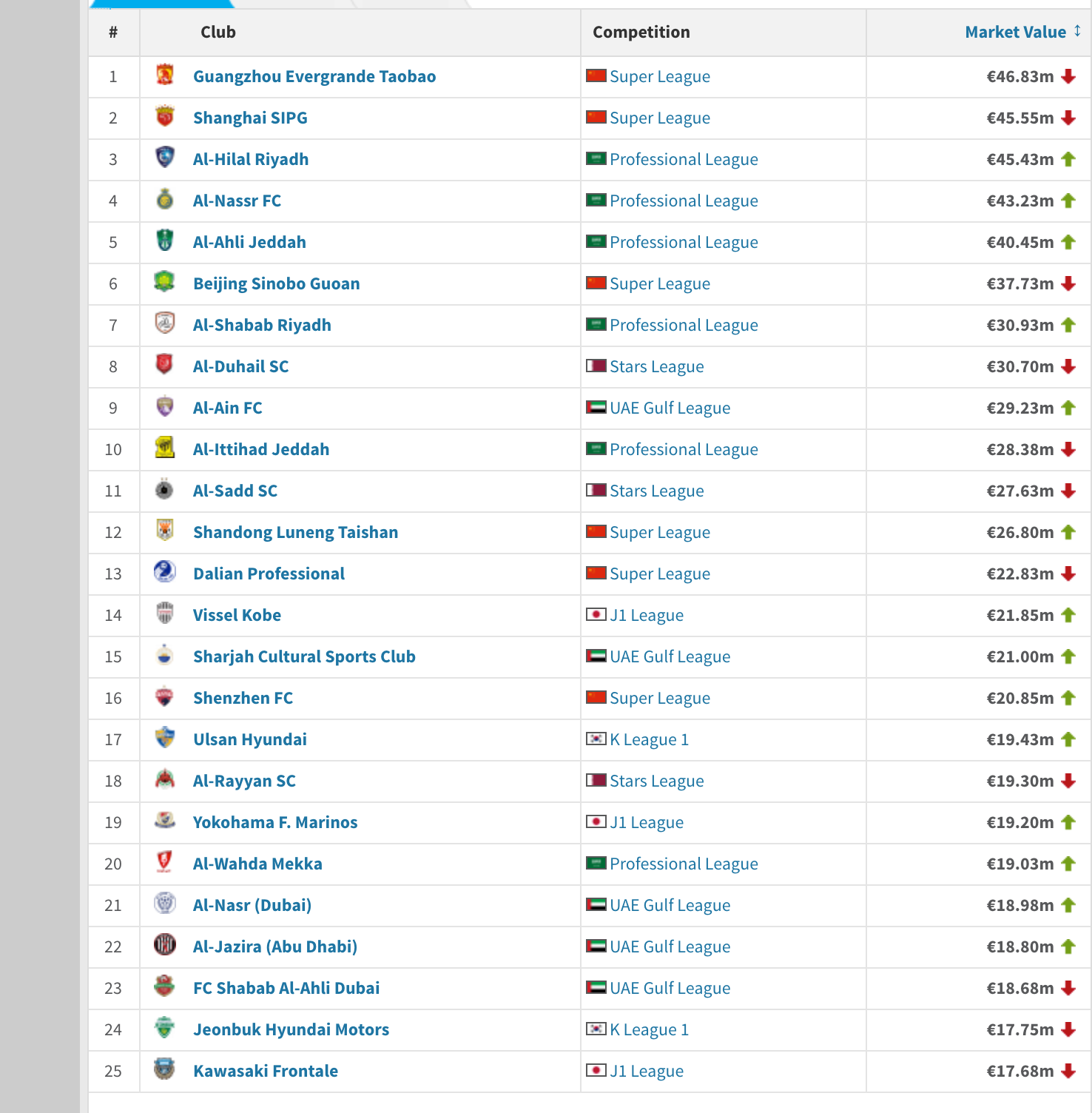Click the Ulsan Hyundai club crest
1092x1113 pixels.
click(165, 738)
